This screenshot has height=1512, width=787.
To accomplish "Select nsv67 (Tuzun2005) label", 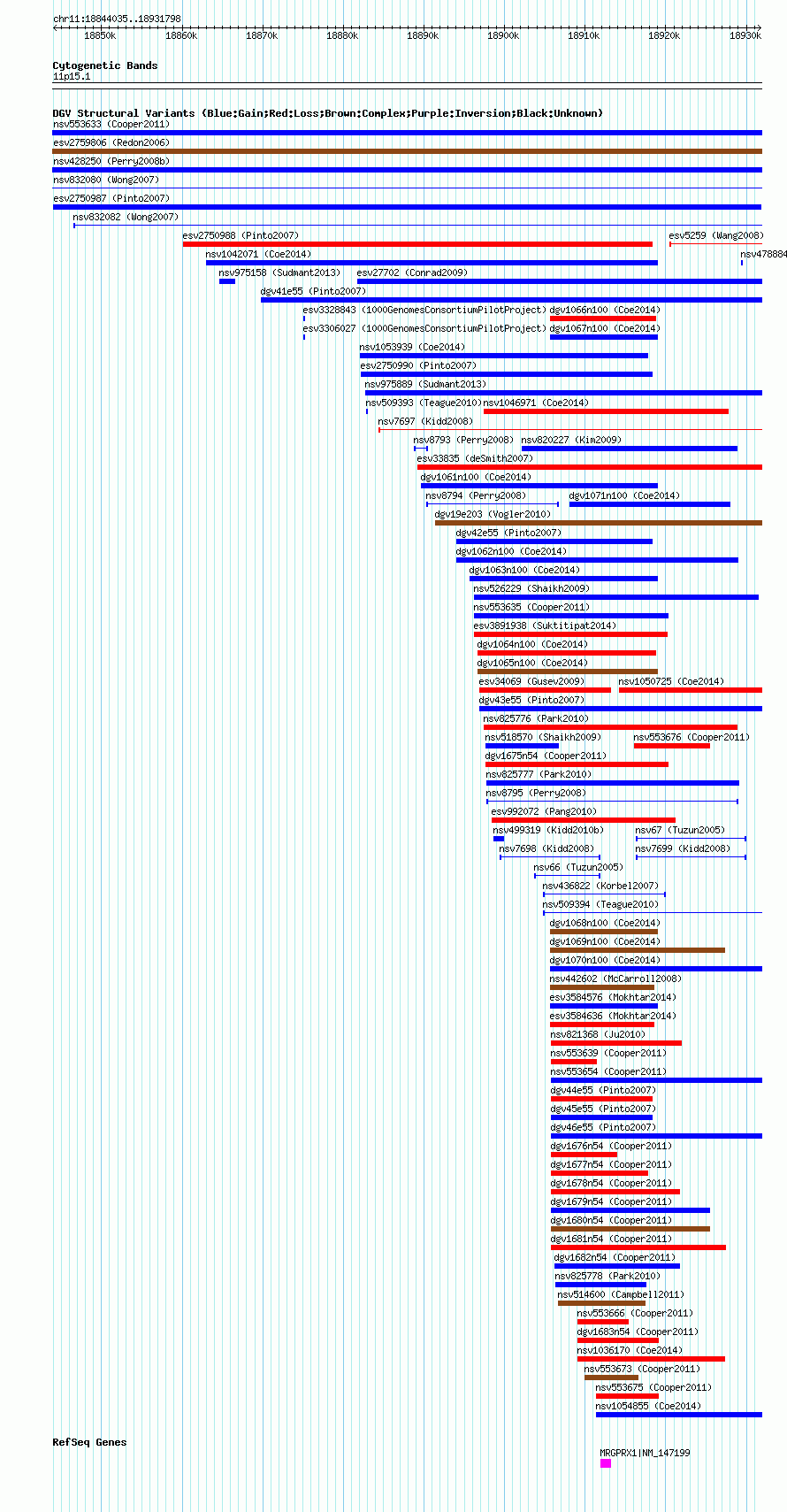I will click(680, 830).
